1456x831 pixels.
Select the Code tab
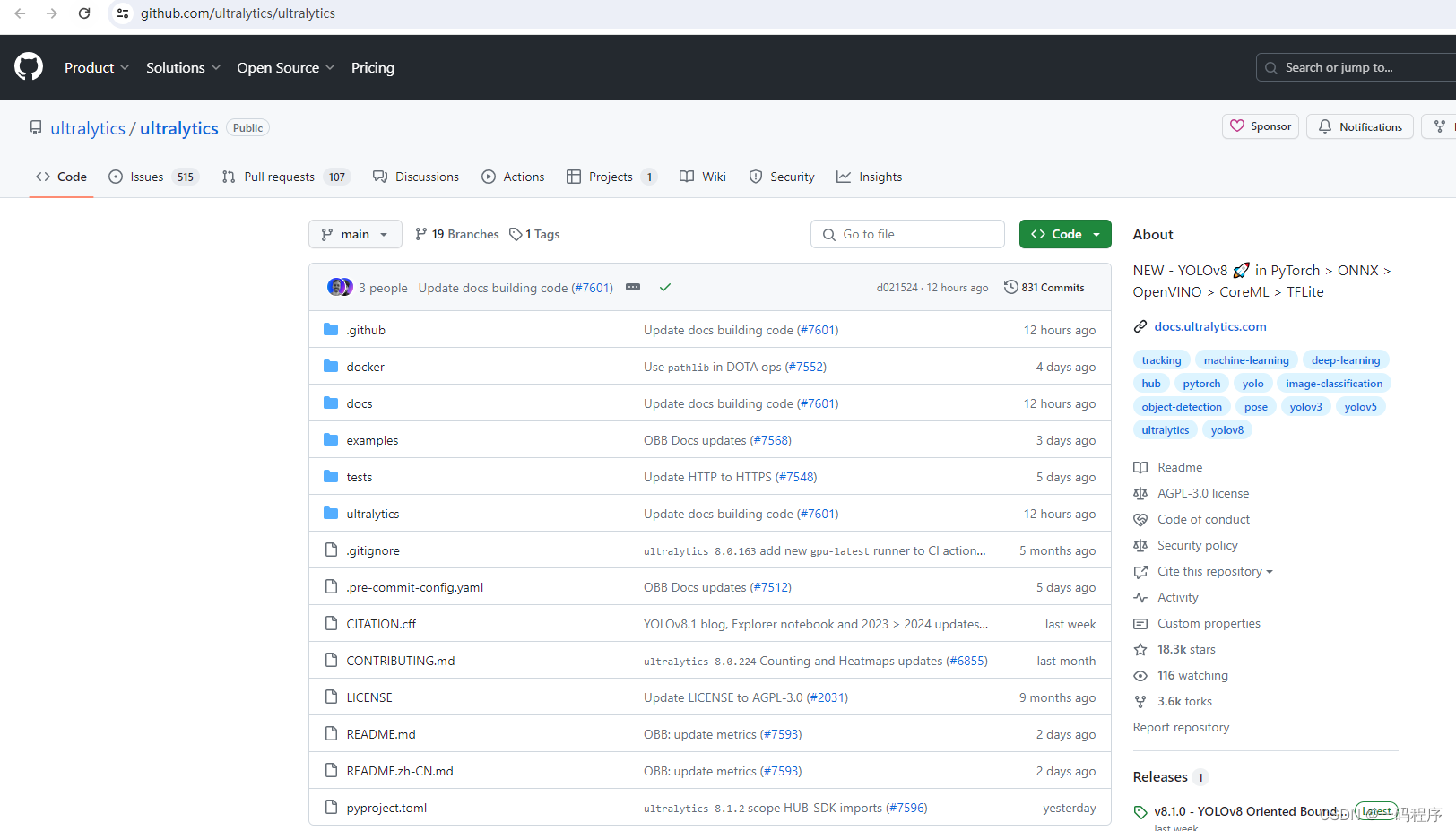[x=61, y=177]
